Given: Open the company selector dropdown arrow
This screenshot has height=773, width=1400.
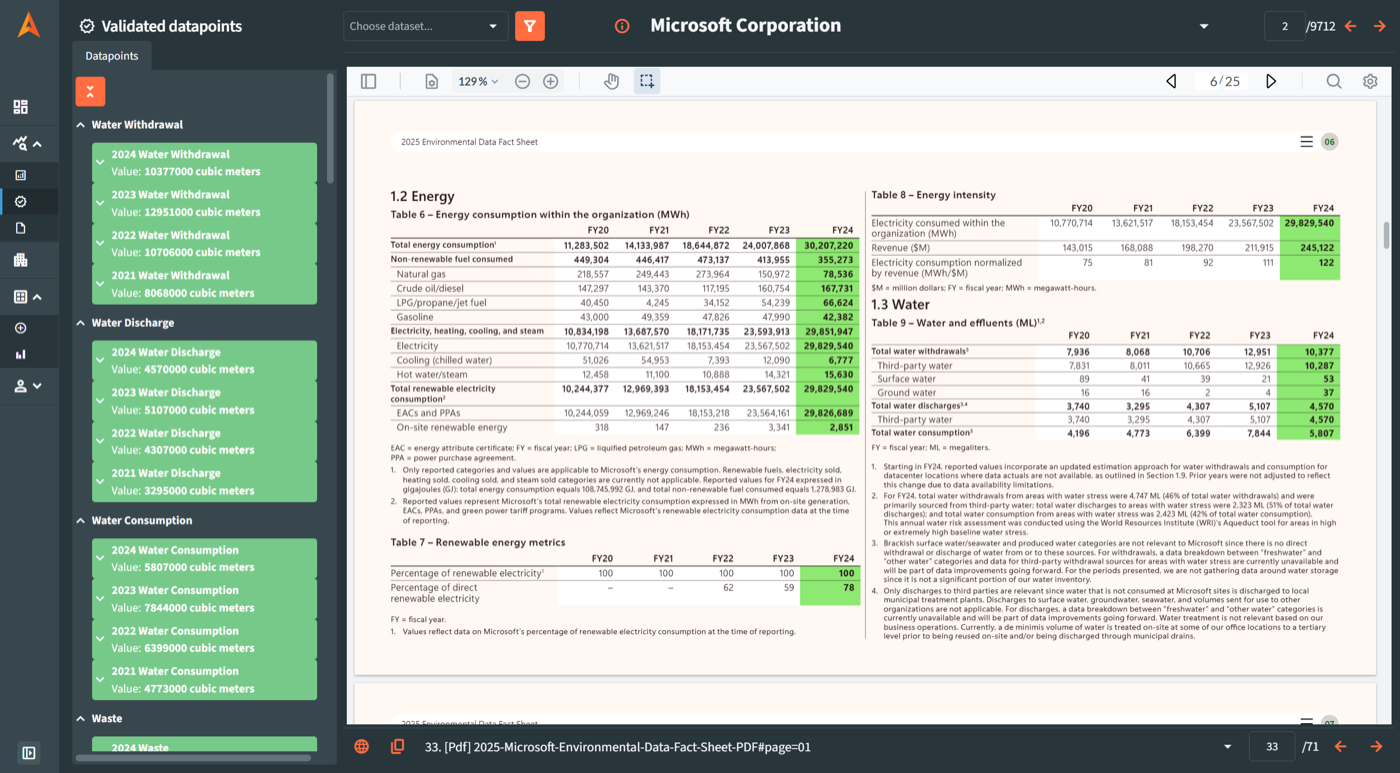Looking at the screenshot, I should click(x=1204, y=27).
